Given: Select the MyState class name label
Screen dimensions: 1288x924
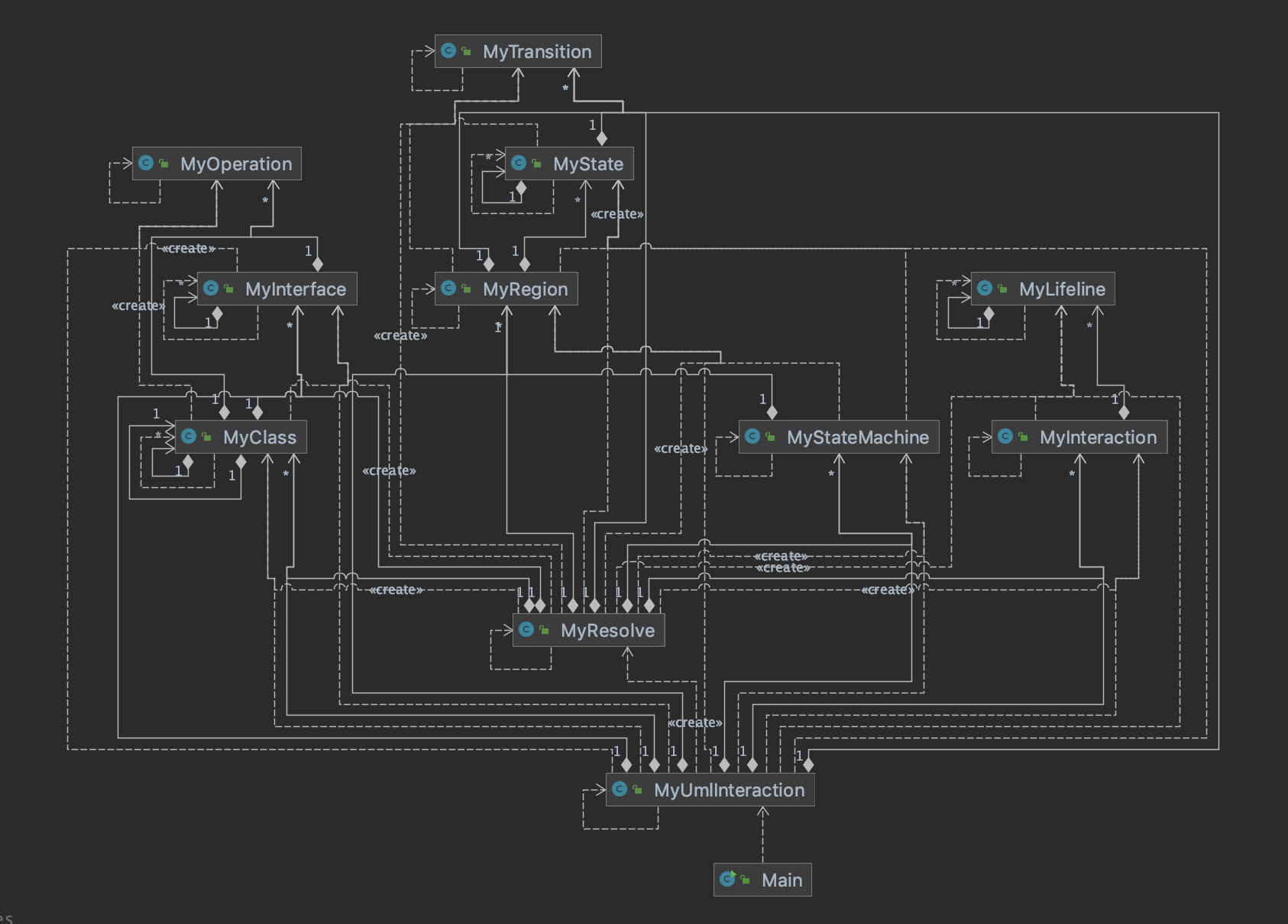Looking at the screenshot, I should [x=588, y=164].
